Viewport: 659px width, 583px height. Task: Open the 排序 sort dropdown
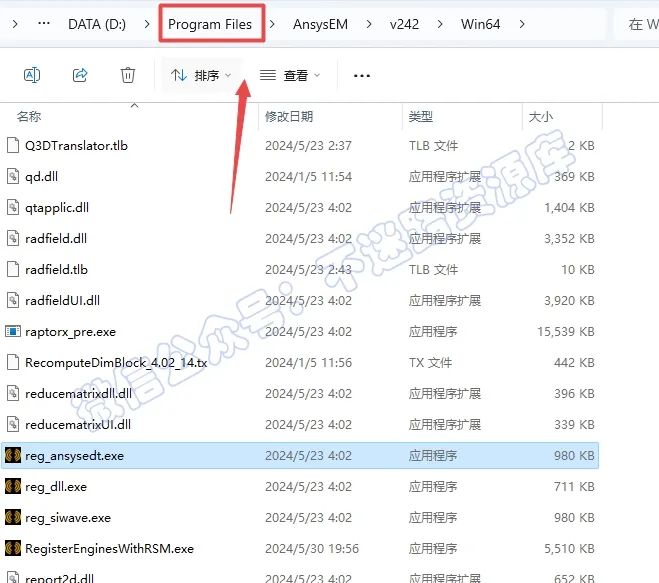point(201,75)
